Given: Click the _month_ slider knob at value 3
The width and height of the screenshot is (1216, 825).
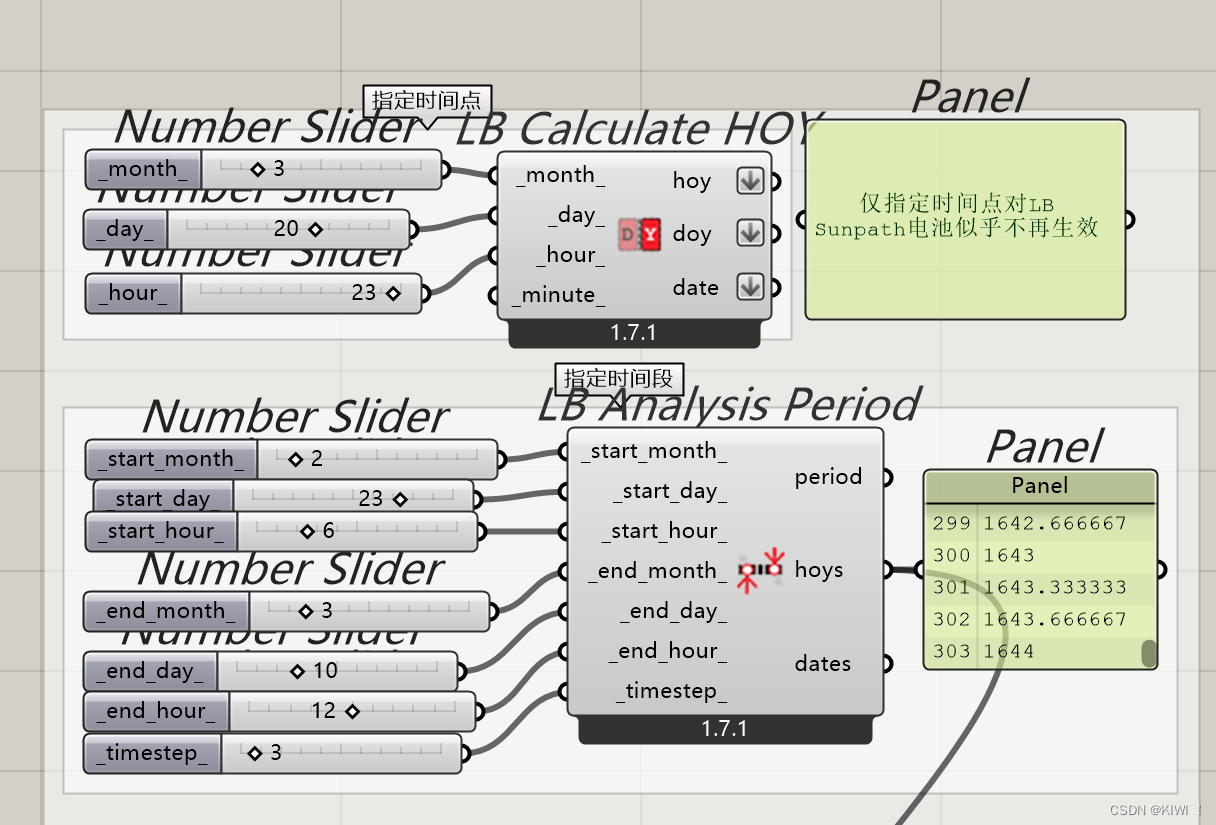Looking at the screenshot, I should click(258, 169).
